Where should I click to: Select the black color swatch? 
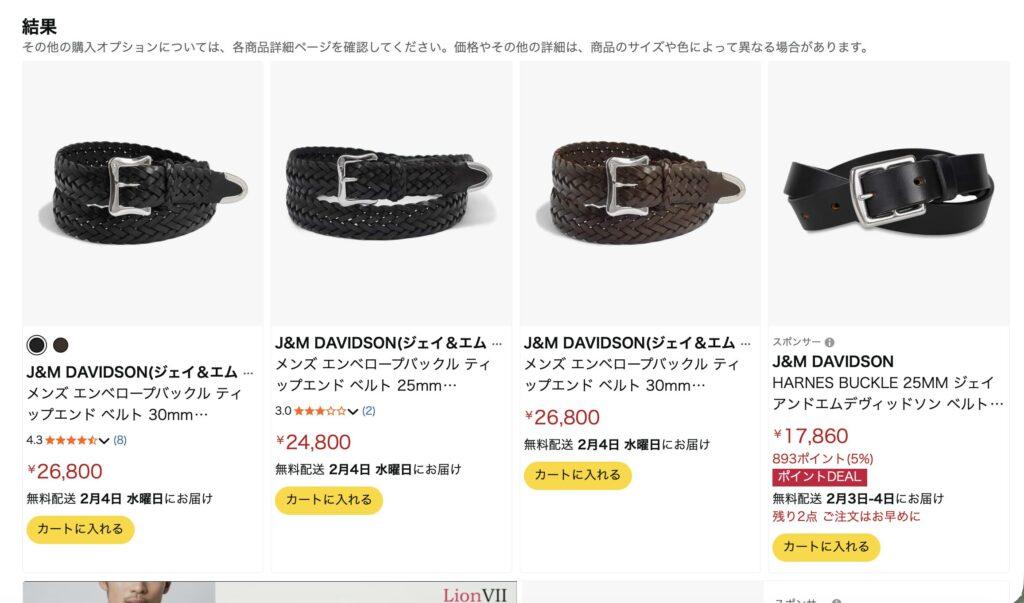[x=37, y=345]
